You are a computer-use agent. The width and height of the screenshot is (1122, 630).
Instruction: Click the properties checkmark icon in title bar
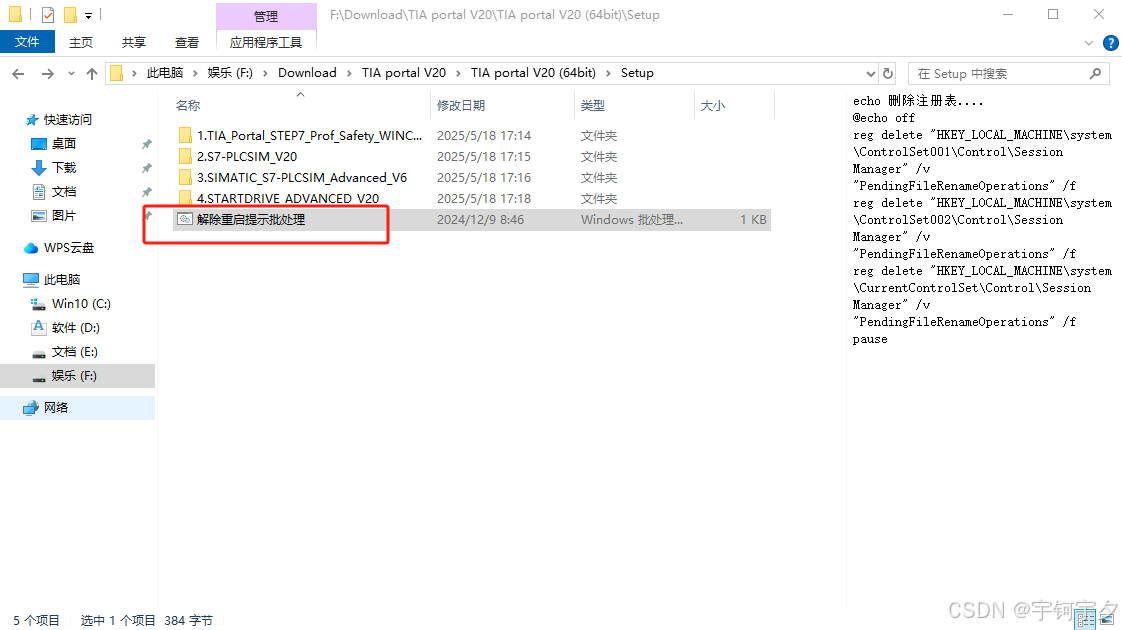tap(48, 14)
